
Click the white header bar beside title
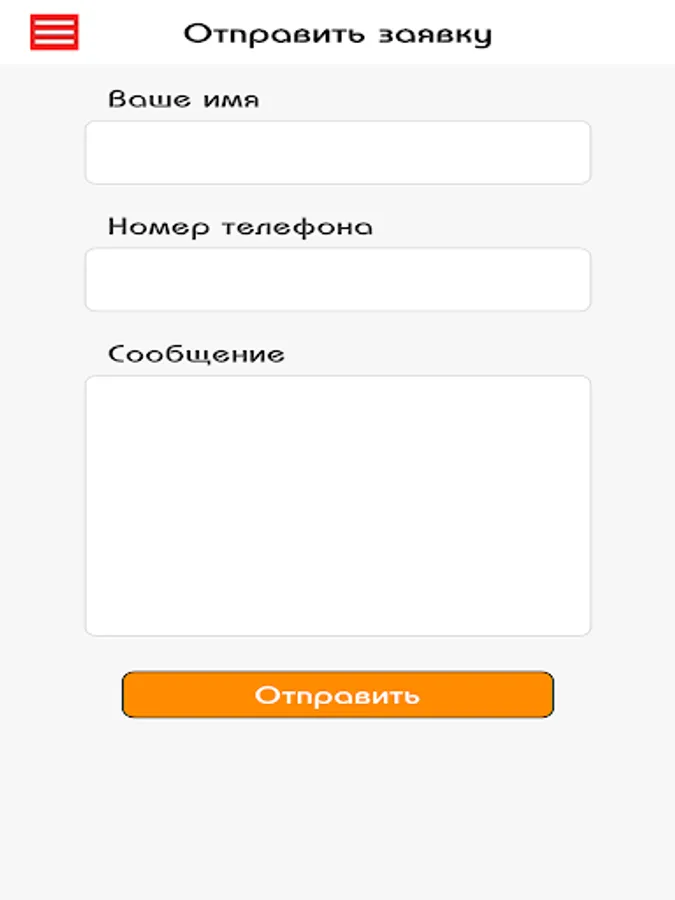pyautogui.click(x=580, y=32)
